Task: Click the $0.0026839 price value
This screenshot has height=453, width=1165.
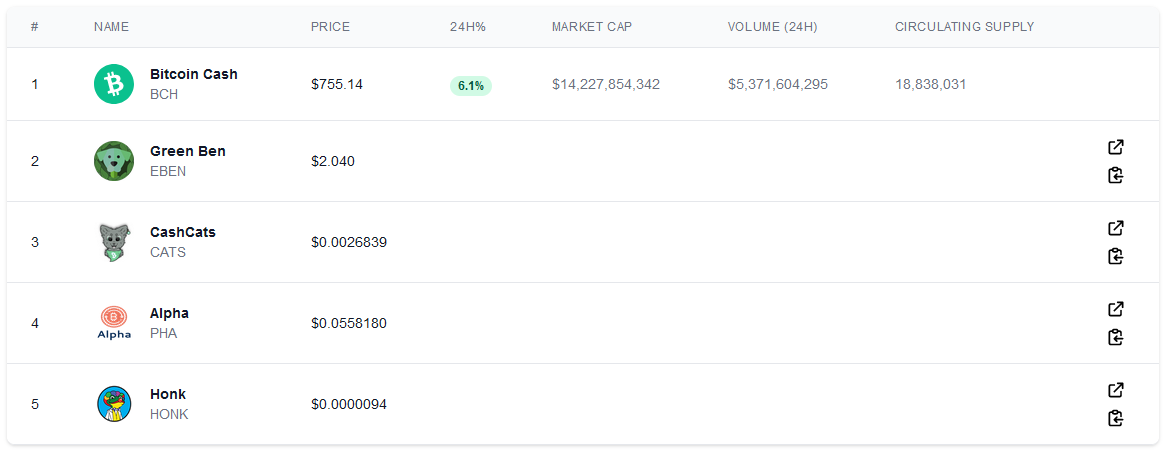Action: (x=348, y=242)
